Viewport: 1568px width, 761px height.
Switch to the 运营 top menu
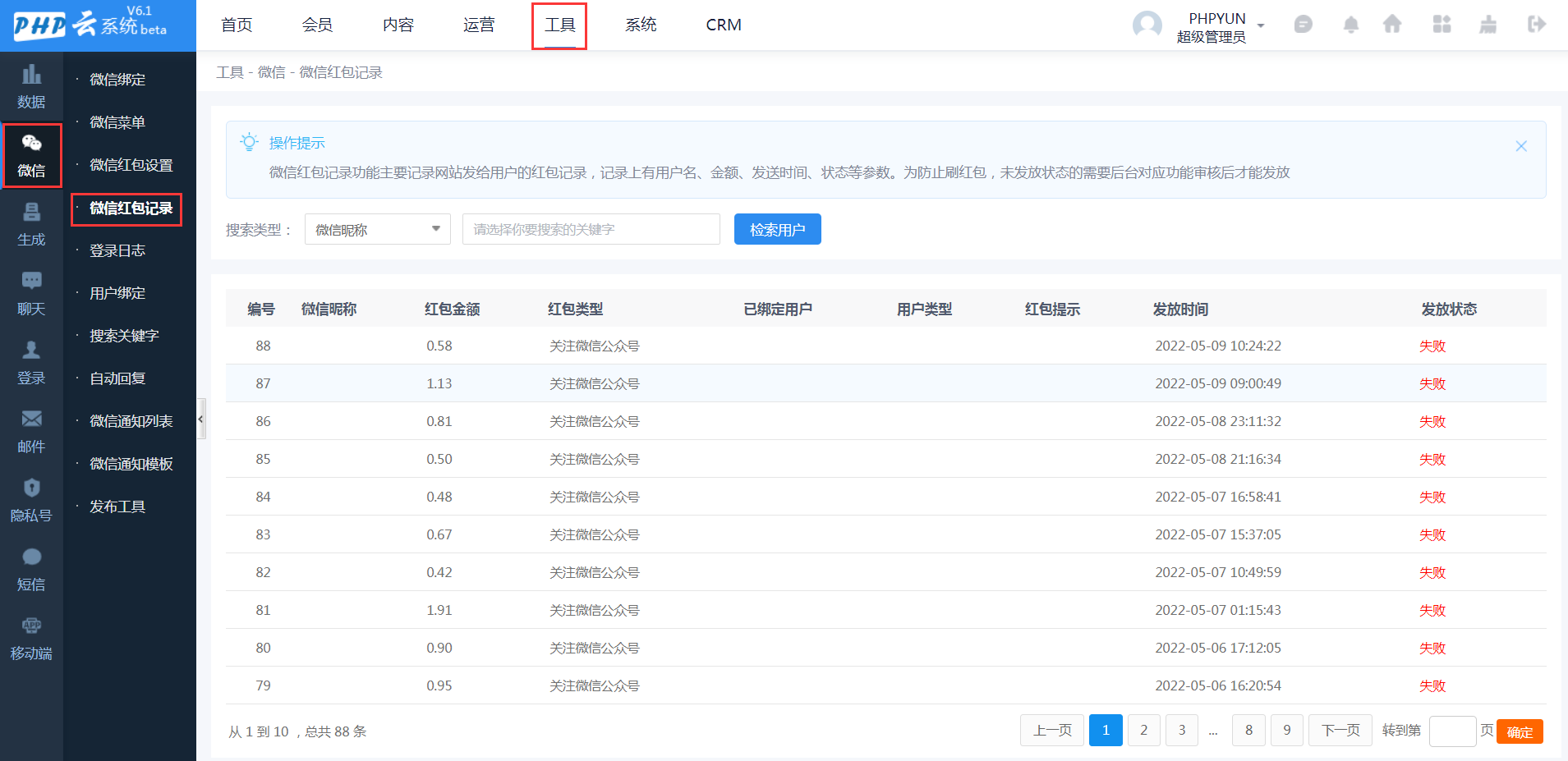coord(479,25)
